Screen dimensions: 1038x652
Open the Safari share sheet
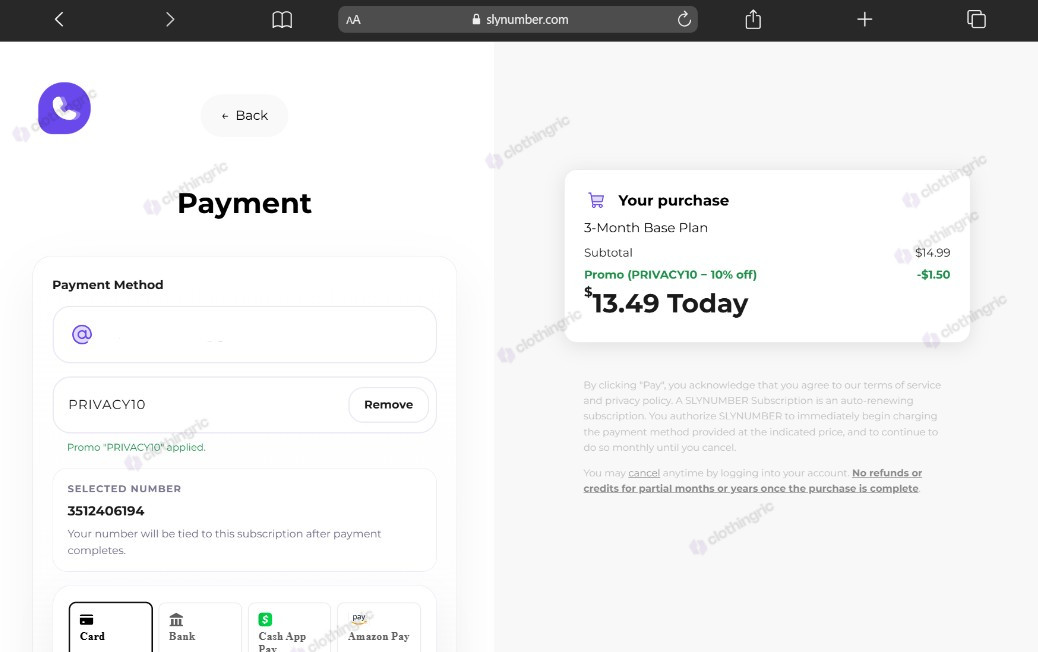click(x=753, y=19)
